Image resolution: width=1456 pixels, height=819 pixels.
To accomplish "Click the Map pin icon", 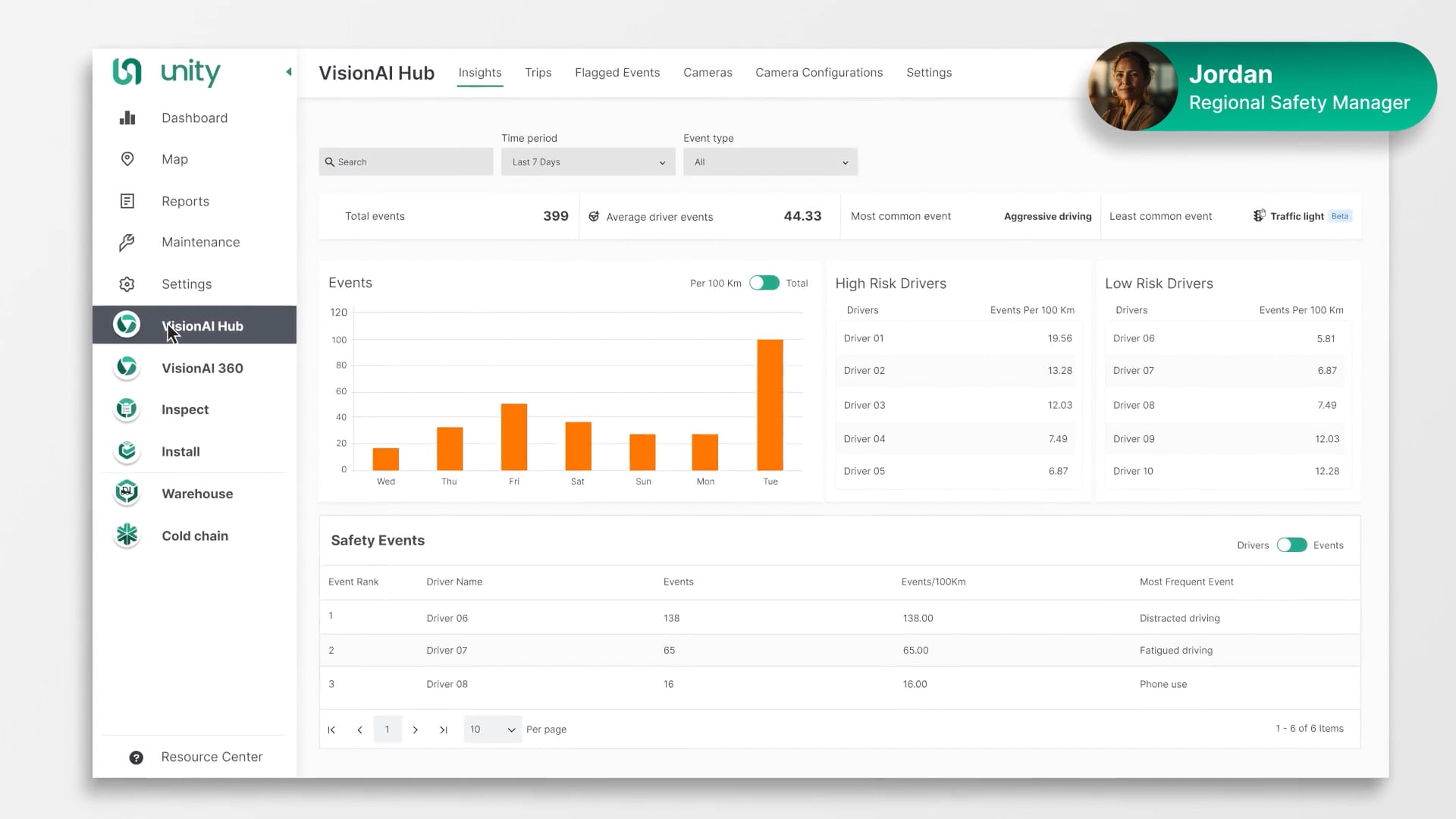I will pyautogui.click(x=127, y=159).
